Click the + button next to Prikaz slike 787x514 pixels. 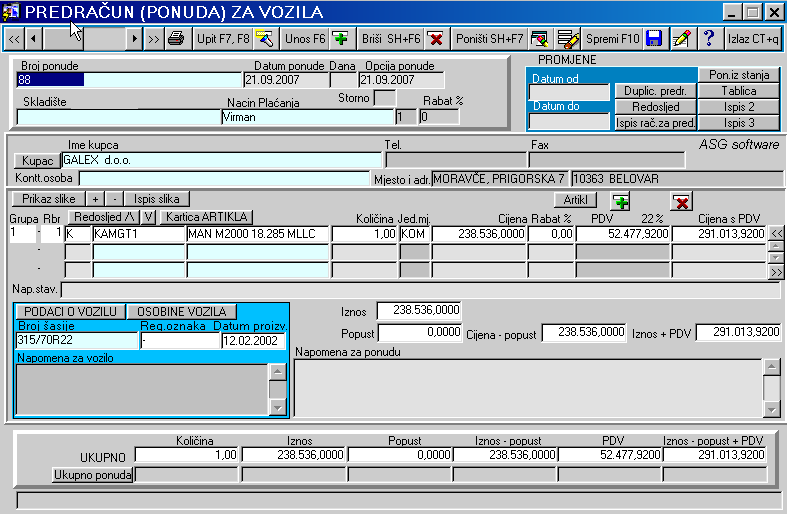[95, 199]
